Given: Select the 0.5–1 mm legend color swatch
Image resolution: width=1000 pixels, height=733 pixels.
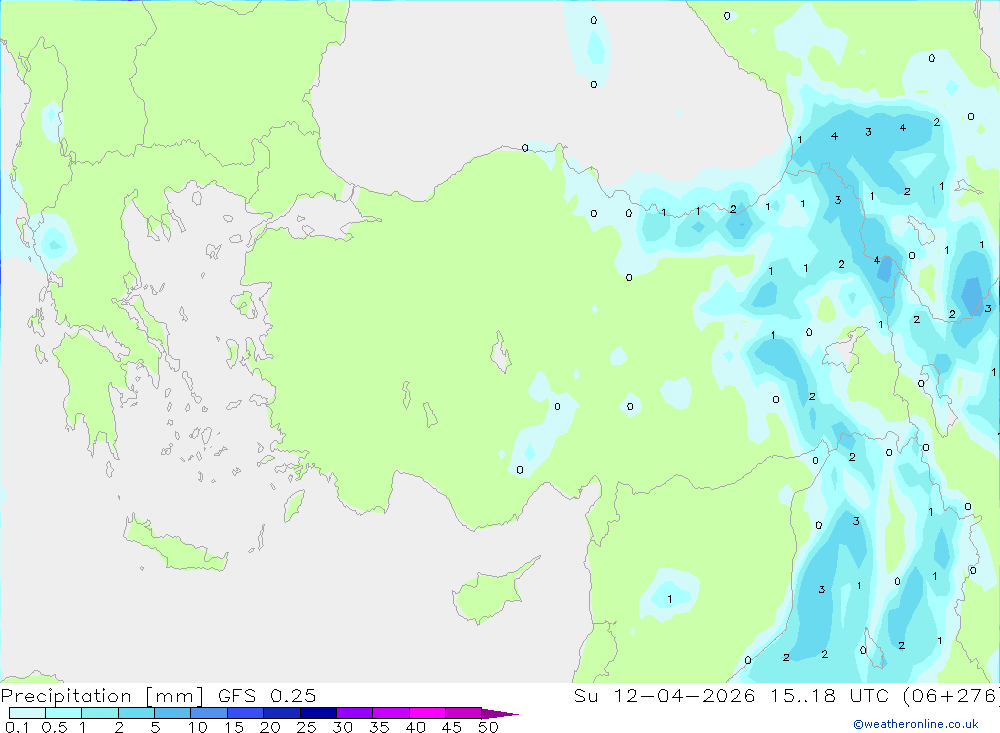Looking at the screenshot, I should (x=64, y=713).
